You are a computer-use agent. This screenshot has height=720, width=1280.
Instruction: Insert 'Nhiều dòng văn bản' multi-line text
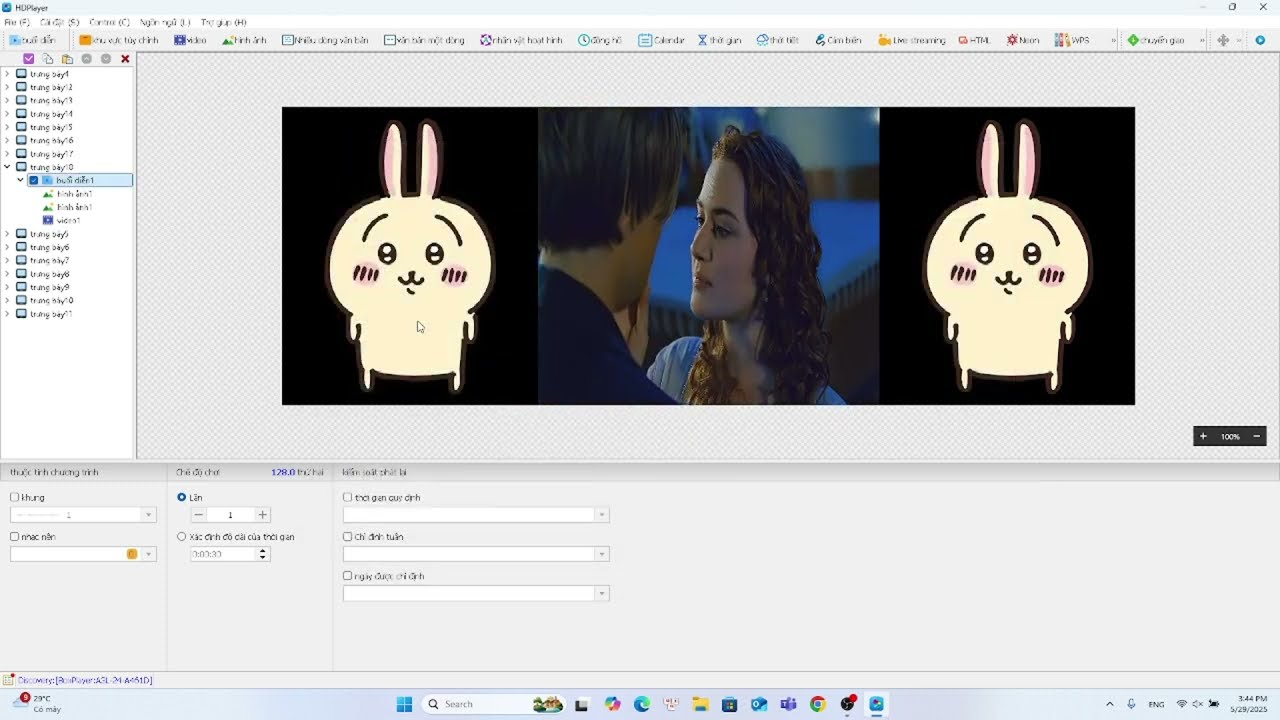[x=325, y=40]
